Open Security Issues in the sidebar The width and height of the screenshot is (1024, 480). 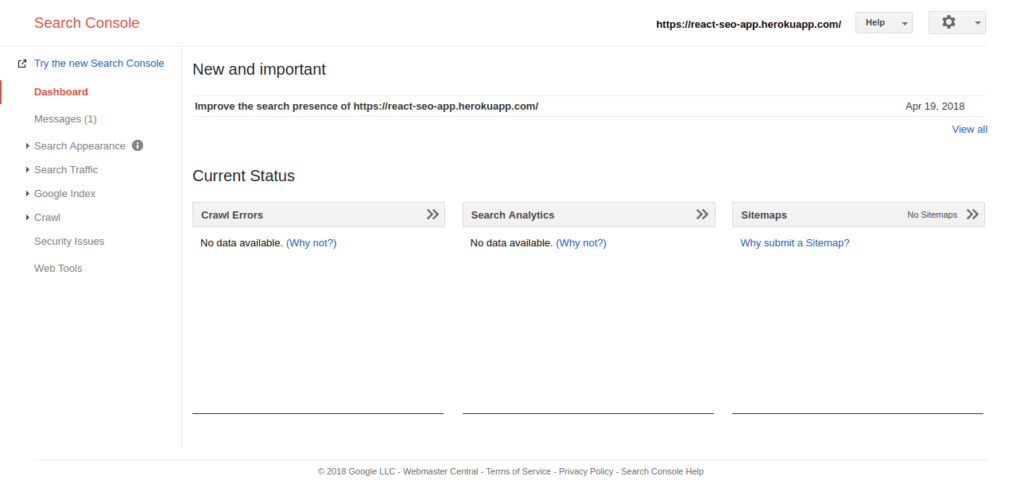(69, 242)
